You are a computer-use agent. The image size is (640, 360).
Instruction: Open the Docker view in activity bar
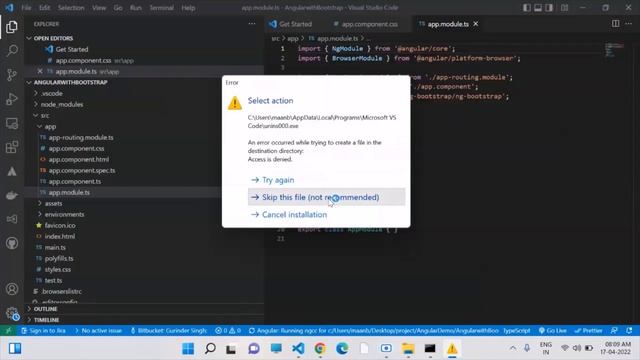(12, 195)
